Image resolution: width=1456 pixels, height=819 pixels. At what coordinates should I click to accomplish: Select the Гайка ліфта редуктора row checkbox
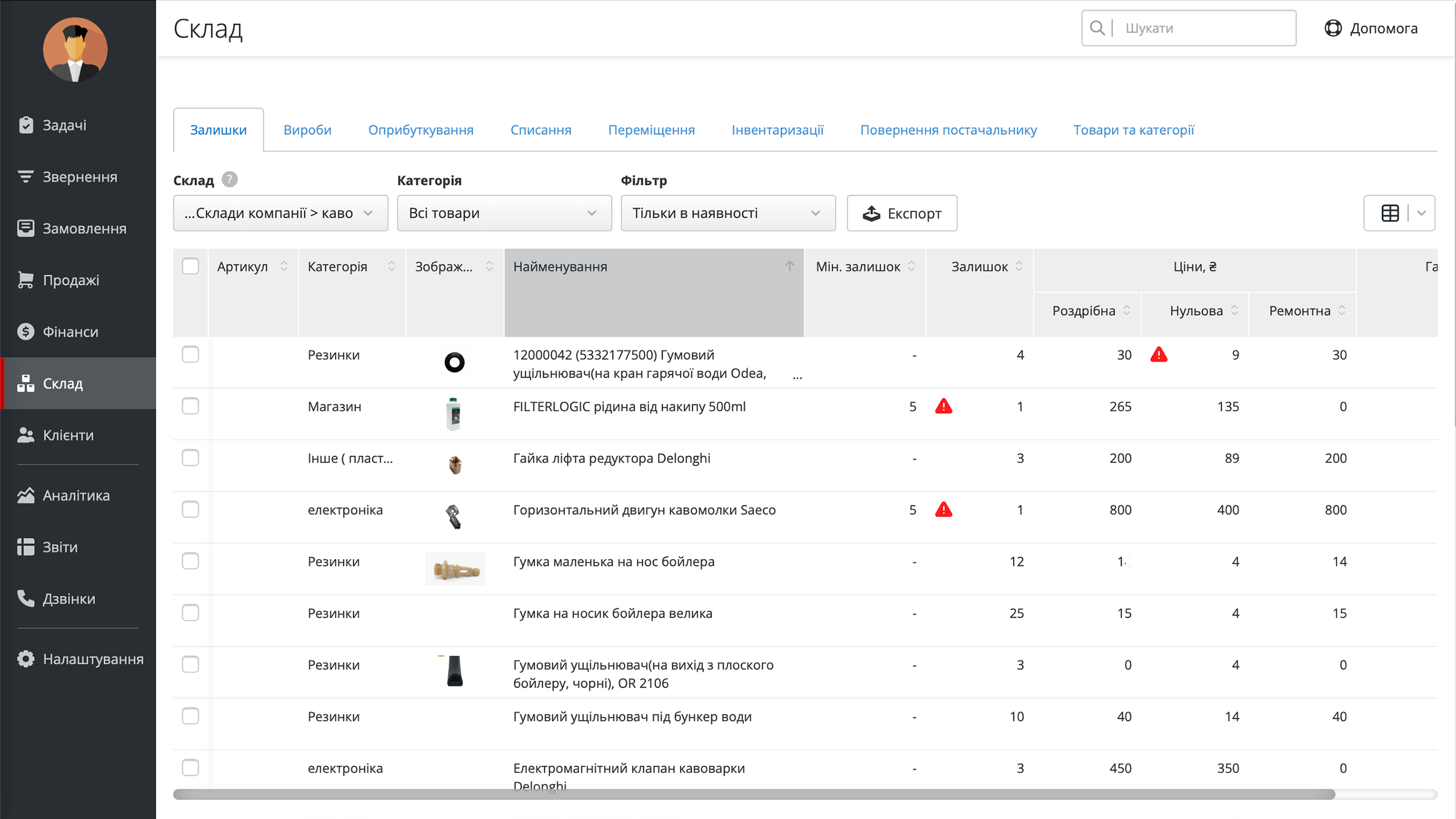(191, 458)
